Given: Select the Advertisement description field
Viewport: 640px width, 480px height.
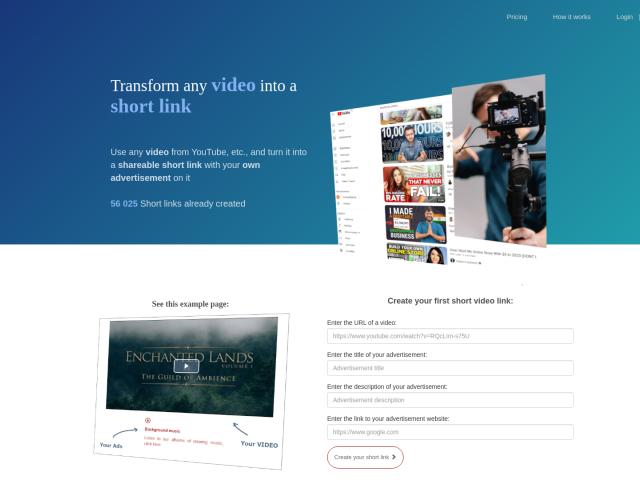Looking at the screenshot, I should coord(450,400).
